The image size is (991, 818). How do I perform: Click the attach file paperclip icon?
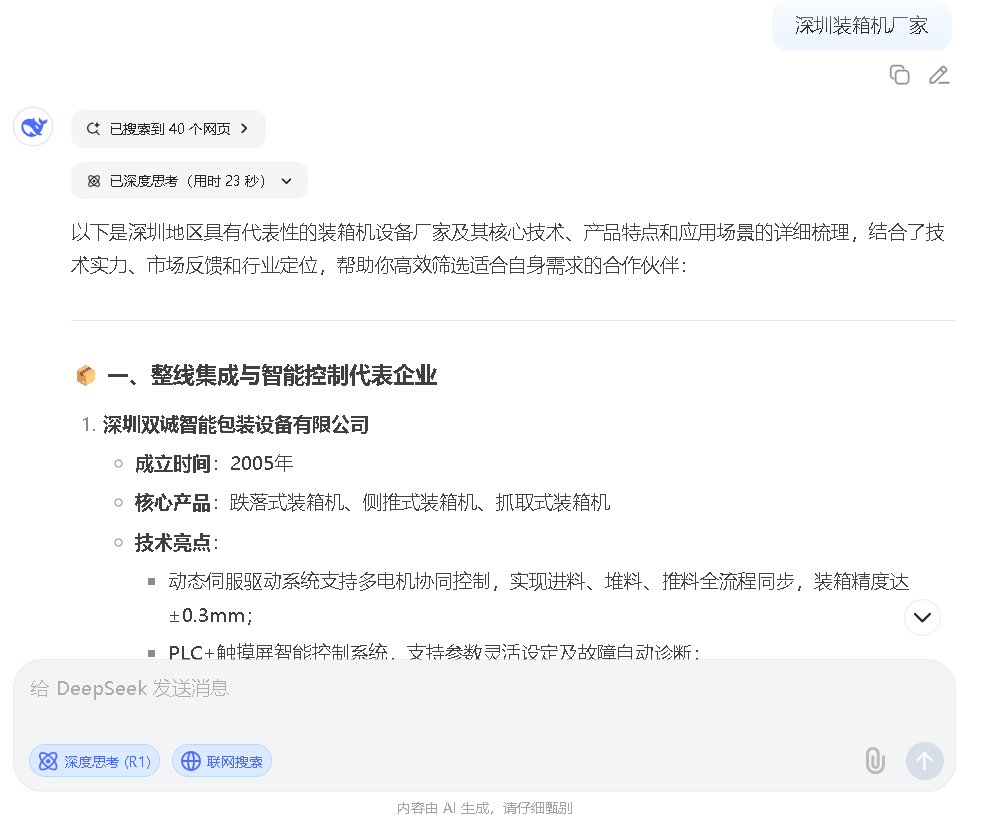(x=875, y=760)
